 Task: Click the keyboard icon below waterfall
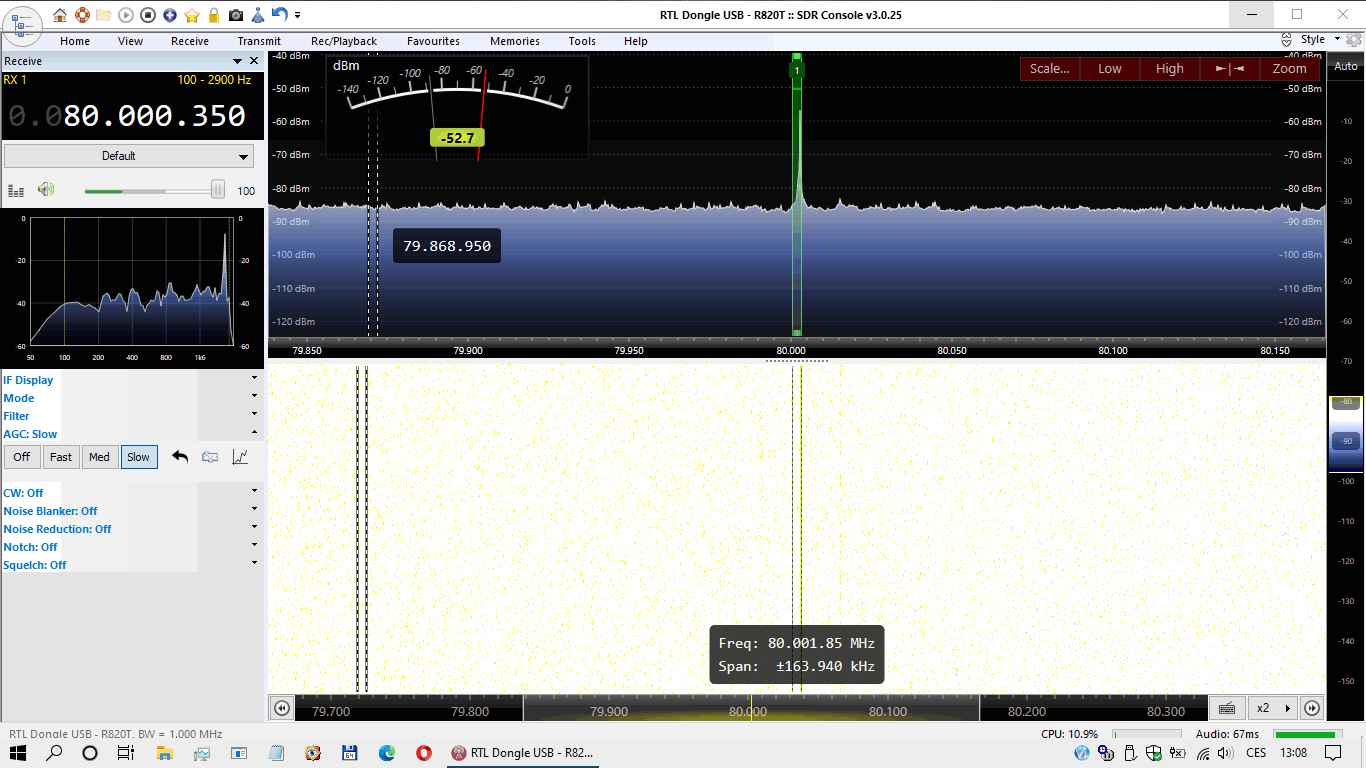coord(1227,708)
